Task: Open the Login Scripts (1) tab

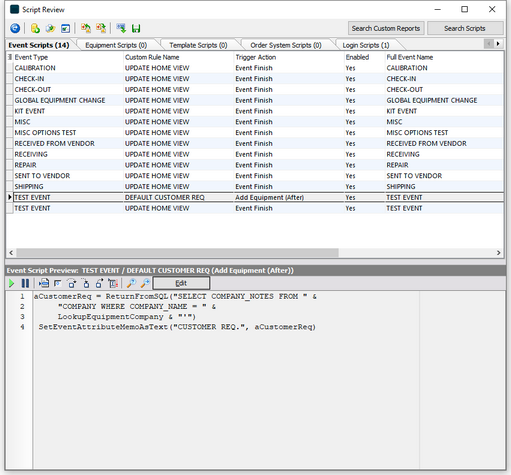Action: pyautogui.click(x=366, y=45)
